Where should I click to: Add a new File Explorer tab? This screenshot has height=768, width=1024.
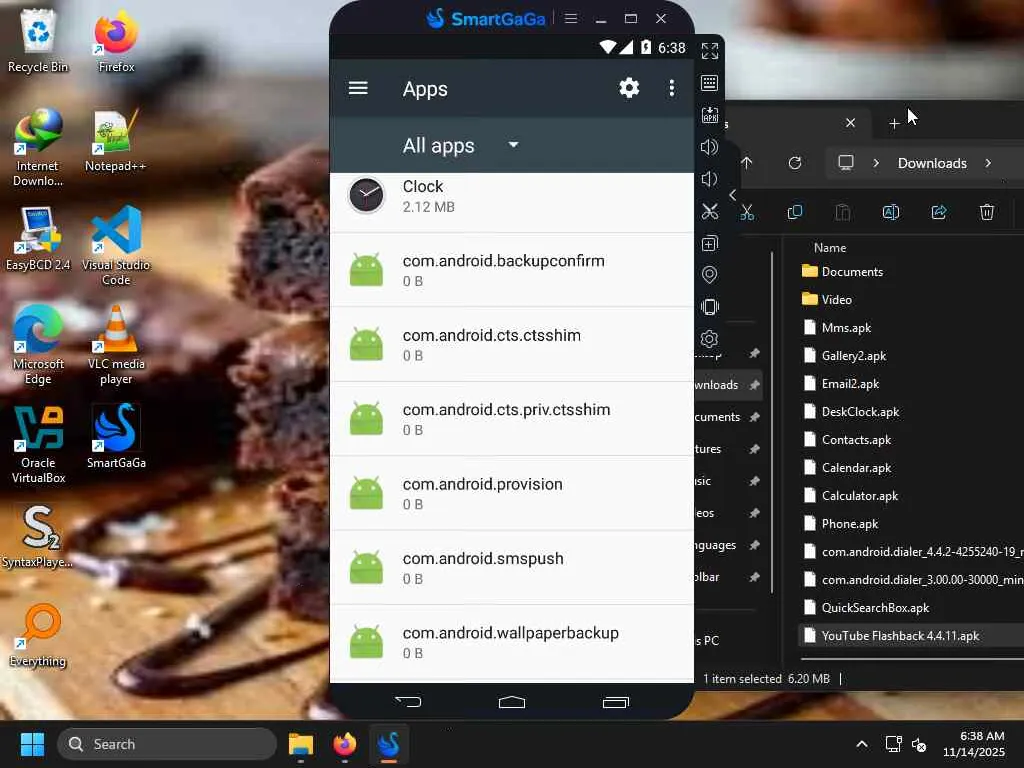coord(894,123)
